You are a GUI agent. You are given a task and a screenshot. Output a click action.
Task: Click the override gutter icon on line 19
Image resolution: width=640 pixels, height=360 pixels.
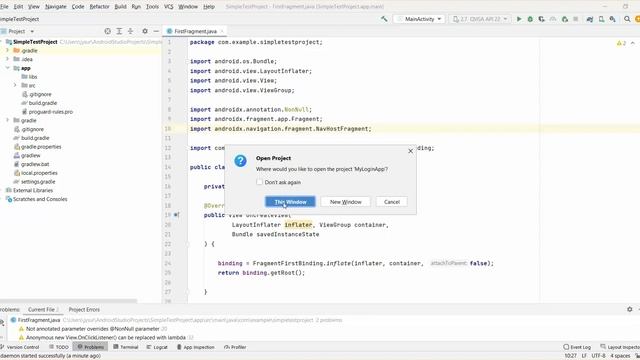(176, 215)
